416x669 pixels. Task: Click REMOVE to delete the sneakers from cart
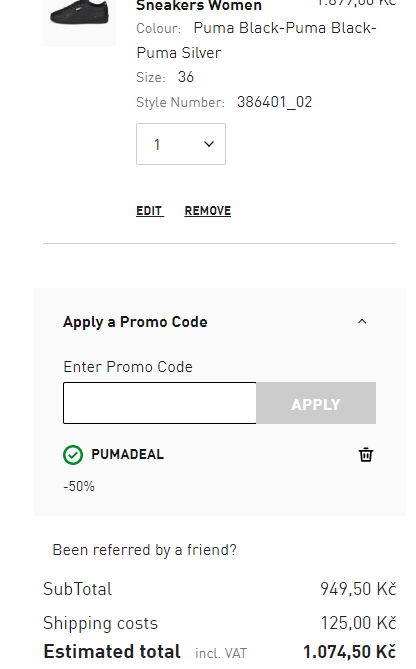click(208, 211)
